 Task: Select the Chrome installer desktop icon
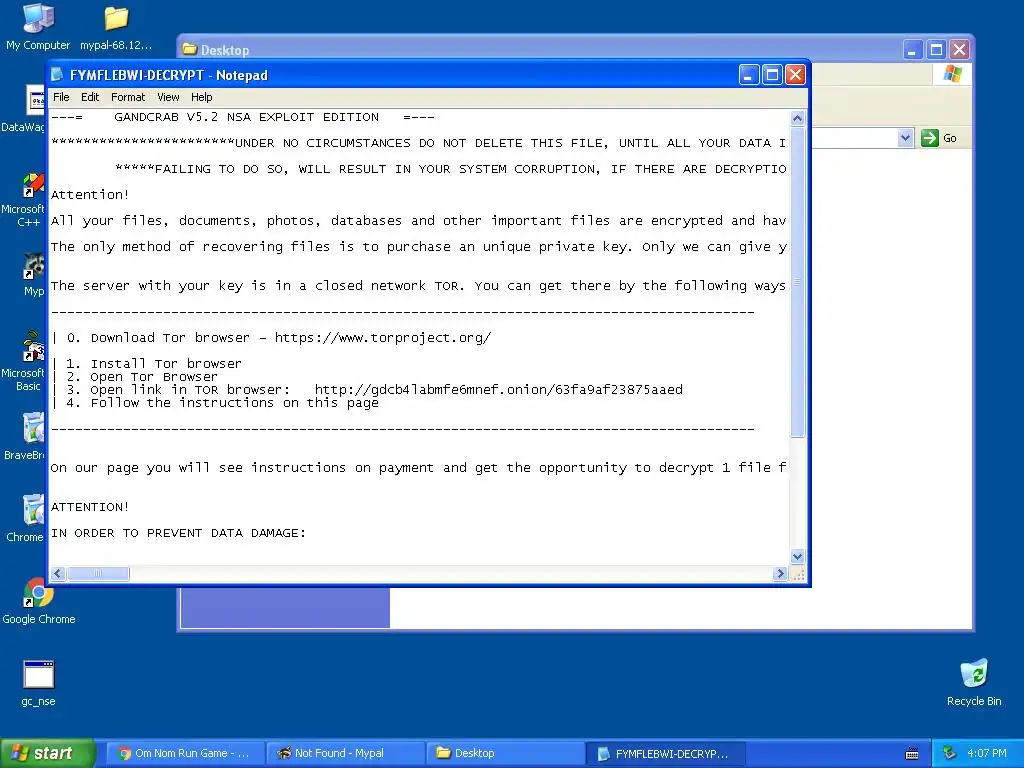(27, 518)
